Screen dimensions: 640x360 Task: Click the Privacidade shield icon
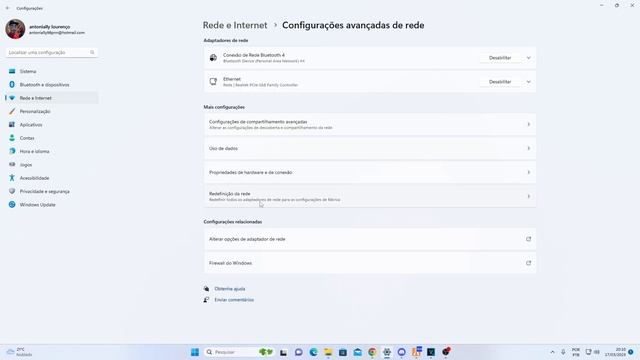12,191
